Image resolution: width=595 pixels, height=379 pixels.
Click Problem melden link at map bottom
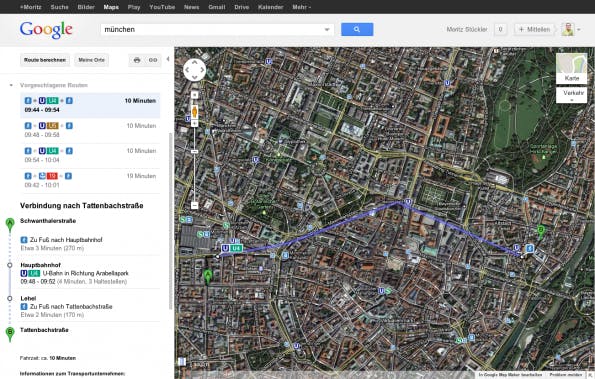click(565, 375)
